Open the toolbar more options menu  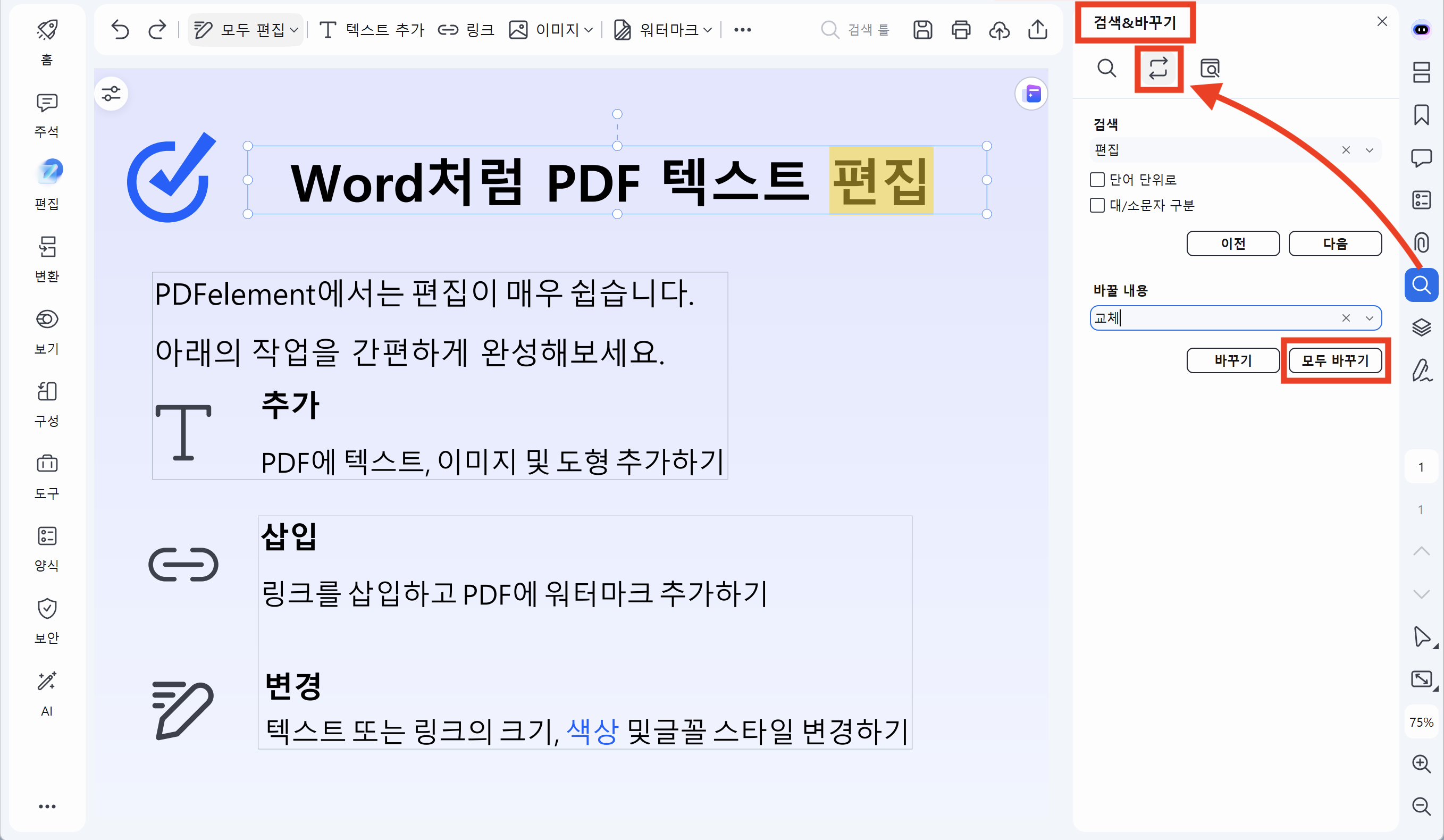(x=742, y=30)
